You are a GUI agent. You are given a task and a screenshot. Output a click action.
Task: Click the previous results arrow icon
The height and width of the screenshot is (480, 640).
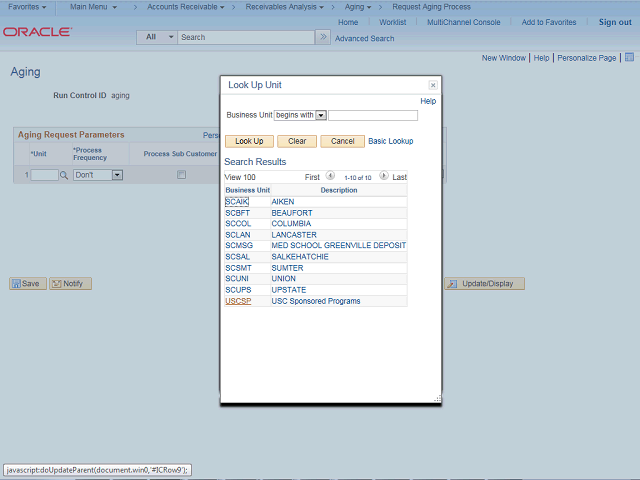pyautogui.click(x=330, y=176)
